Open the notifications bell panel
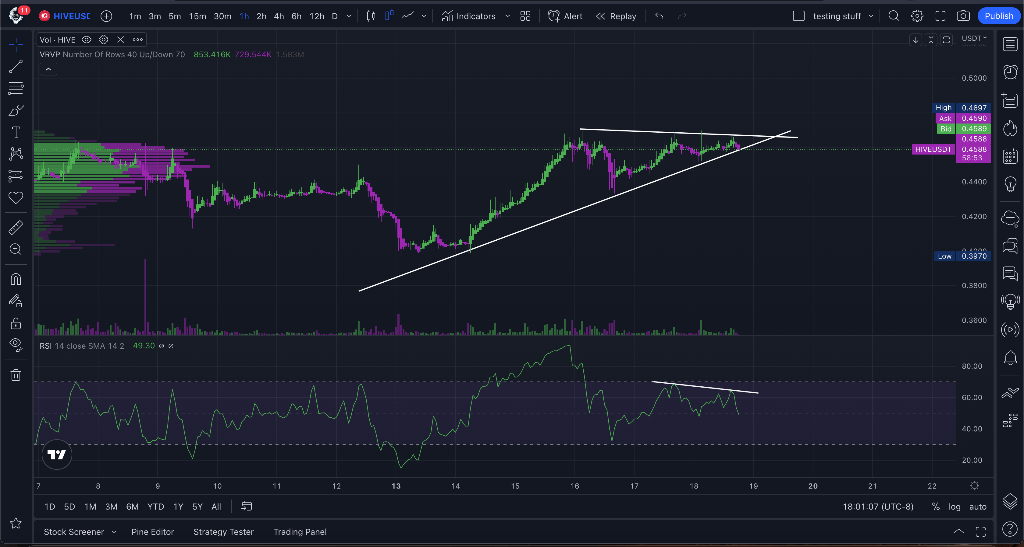1024x547 pixels. click(x=1010, y=358)
